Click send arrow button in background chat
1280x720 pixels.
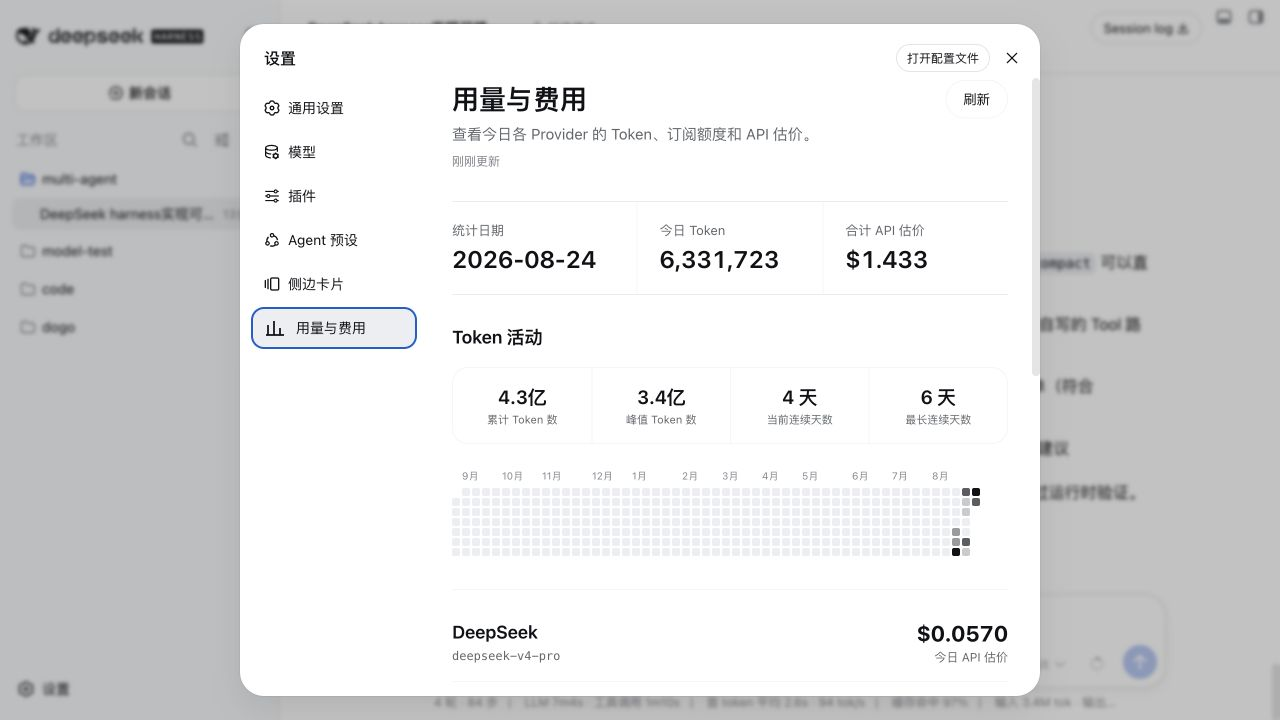coord(1140,661)
